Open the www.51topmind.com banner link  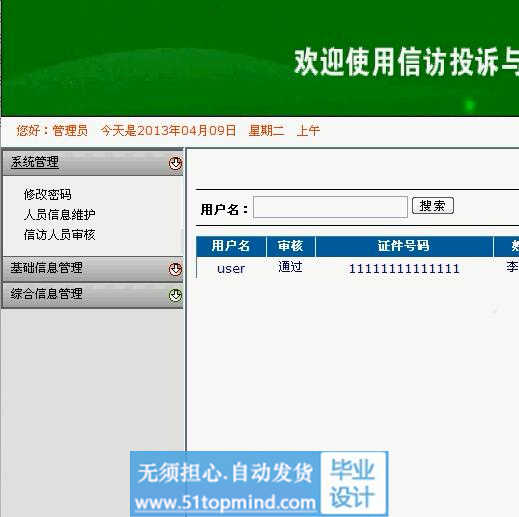pos(225,503)
